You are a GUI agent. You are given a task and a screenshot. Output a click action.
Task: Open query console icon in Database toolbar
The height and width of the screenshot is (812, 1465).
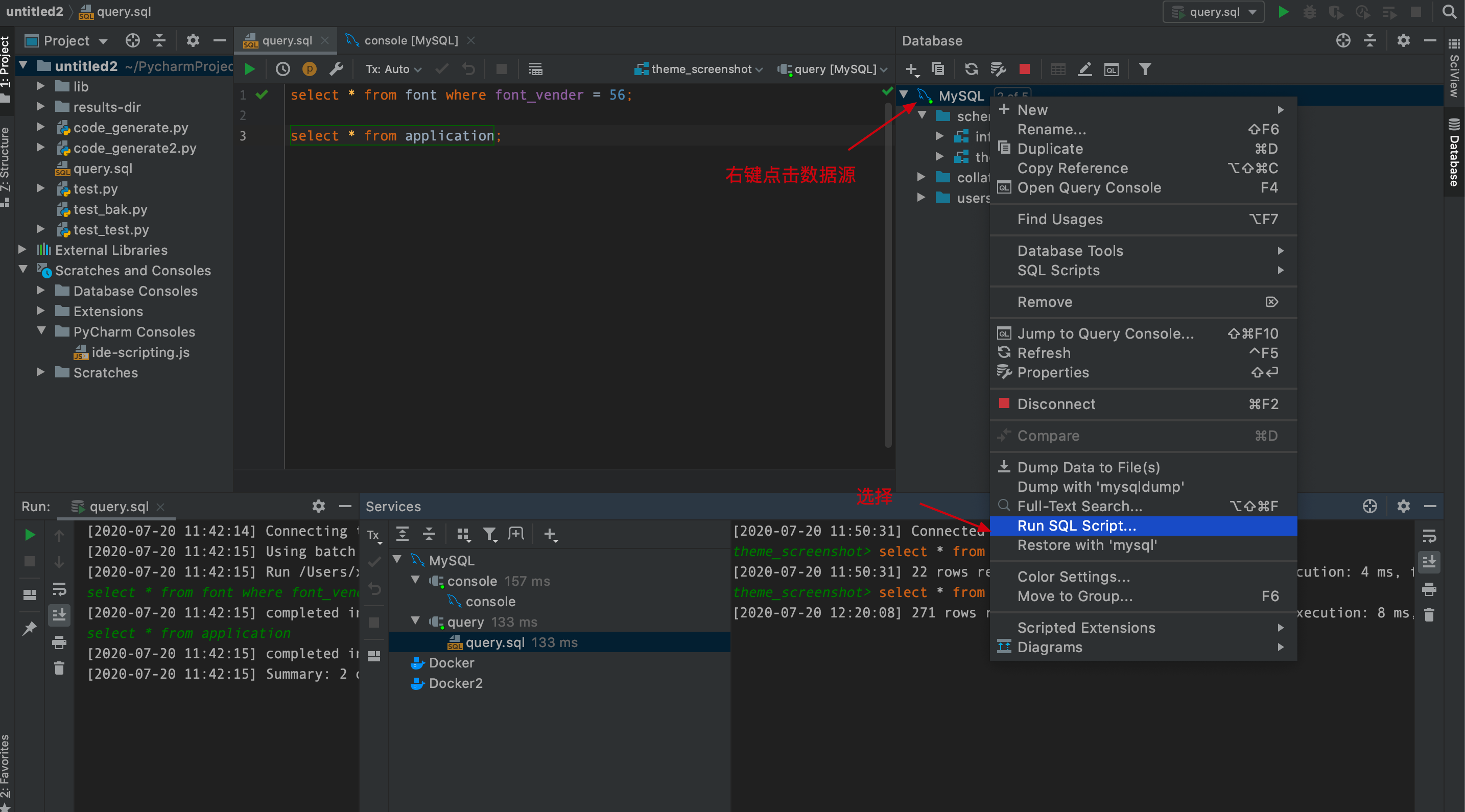point(1111,69)
